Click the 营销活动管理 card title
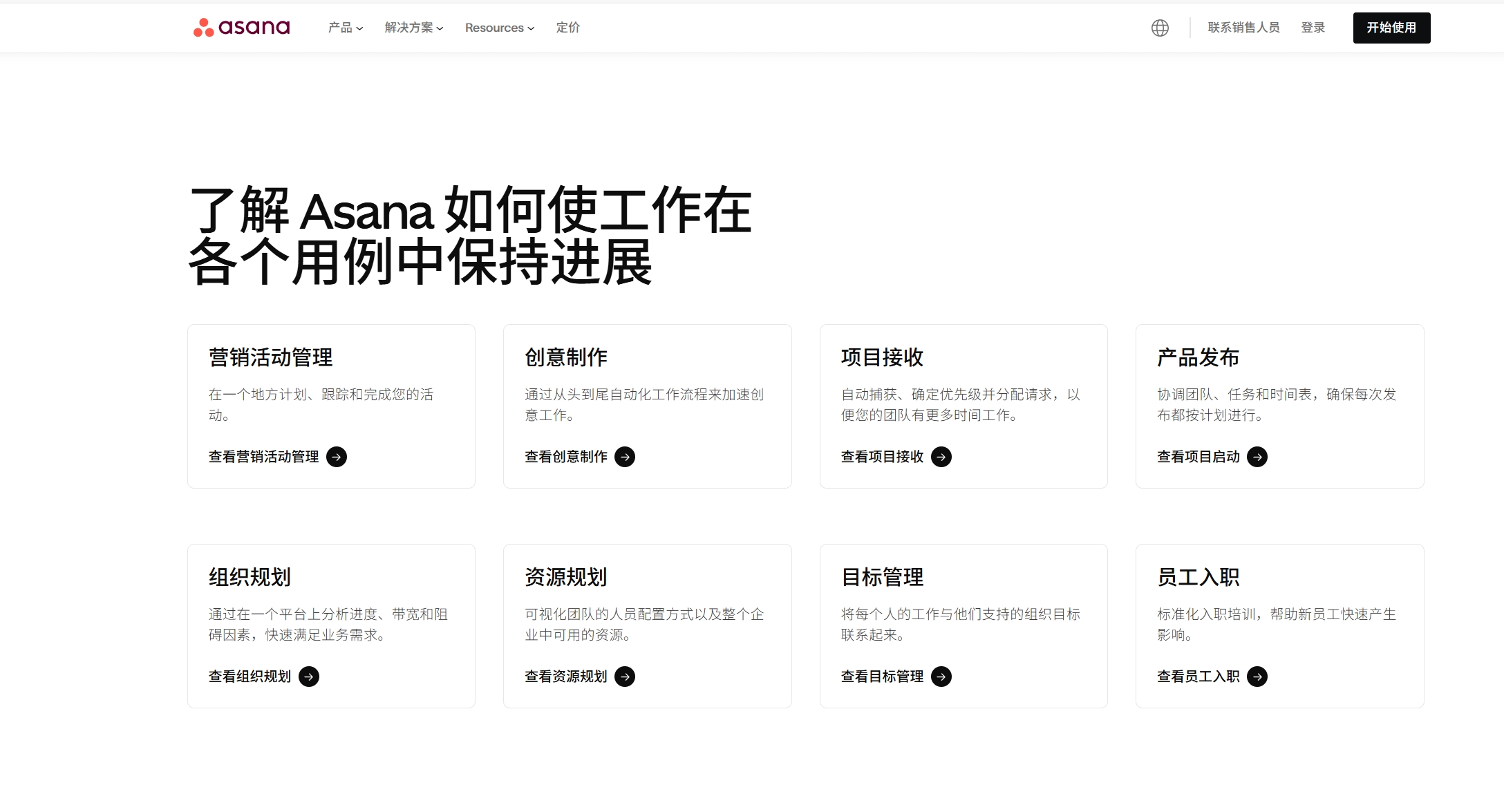This screenshot has height=812, width=1504. 271,357
